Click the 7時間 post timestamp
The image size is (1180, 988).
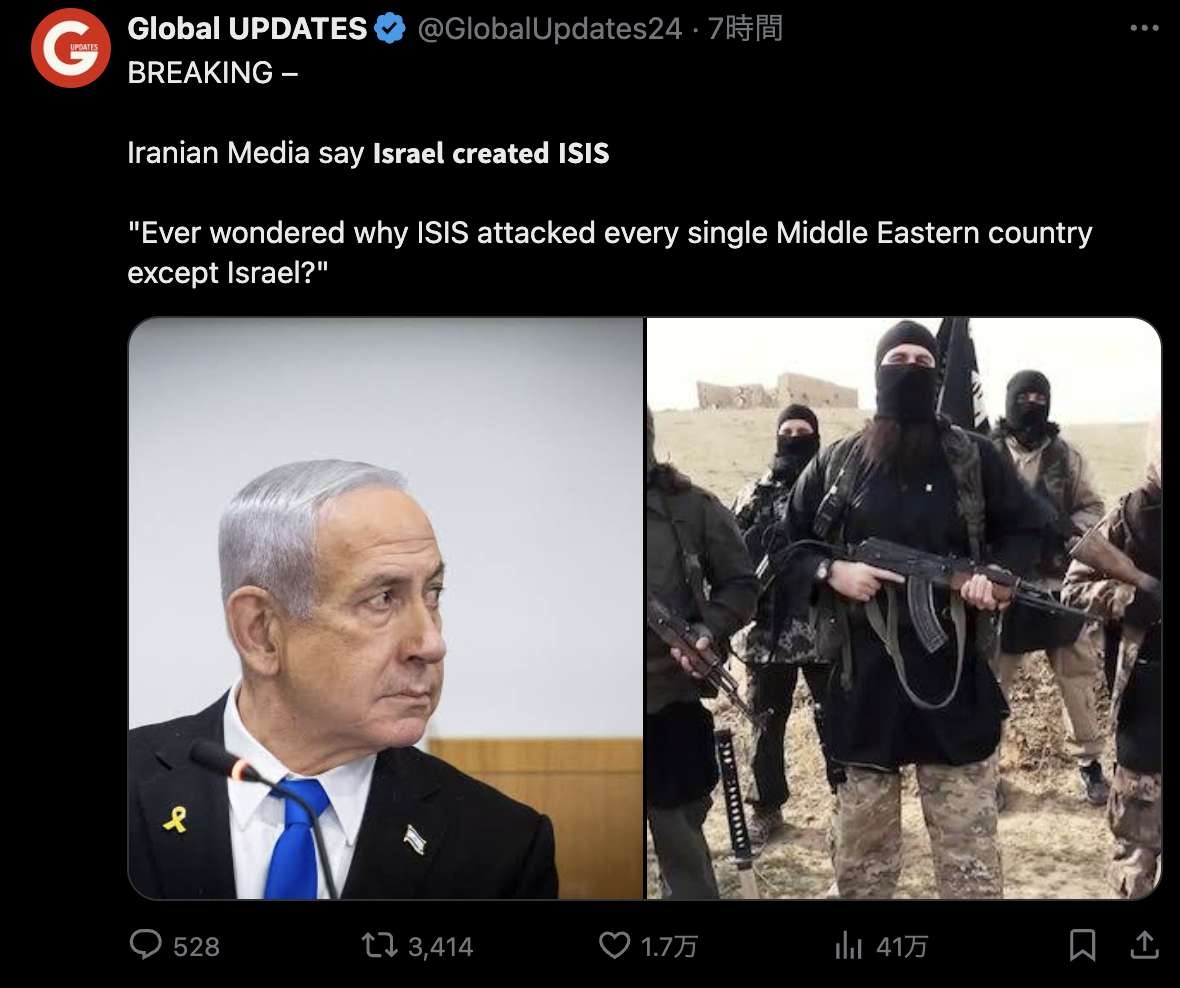[x=745, y=29]
